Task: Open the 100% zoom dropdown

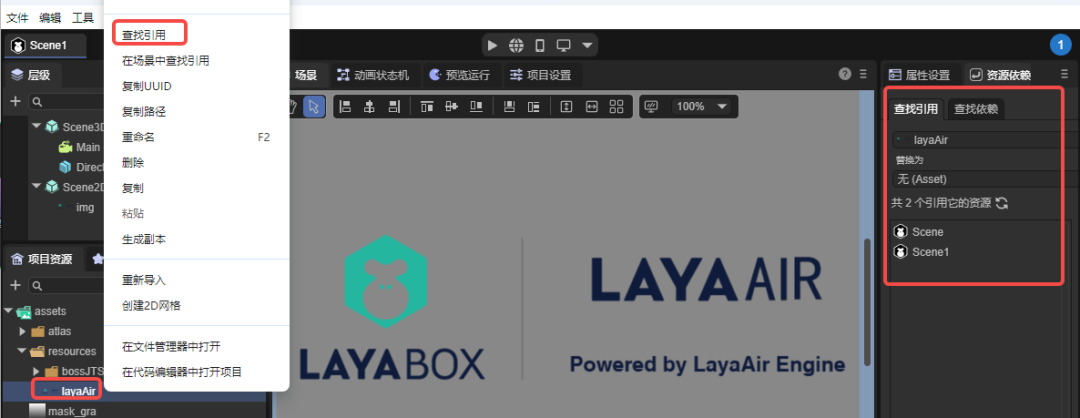Action: point(702,107)
